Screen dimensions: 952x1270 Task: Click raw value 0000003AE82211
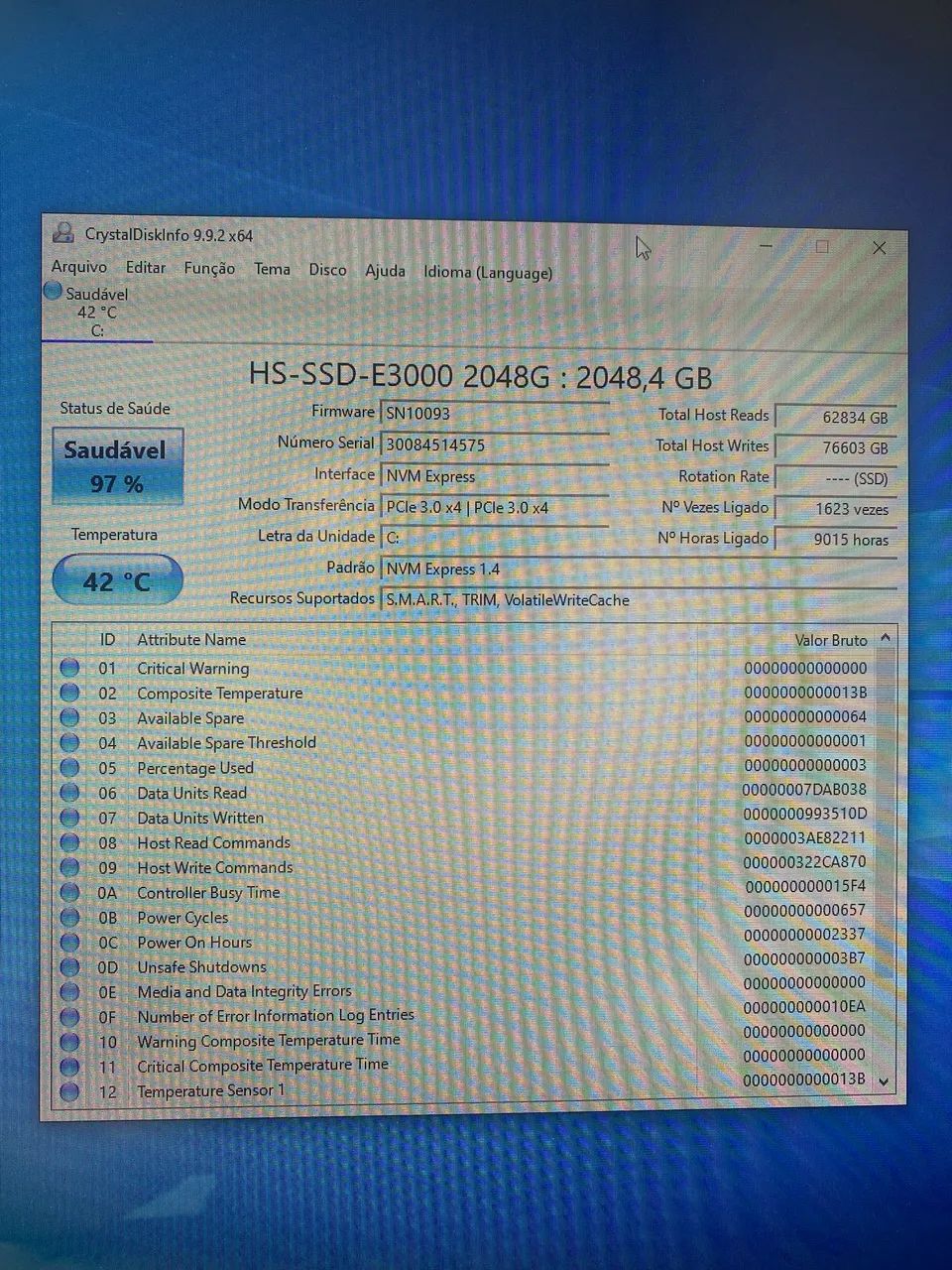(804, 838)
